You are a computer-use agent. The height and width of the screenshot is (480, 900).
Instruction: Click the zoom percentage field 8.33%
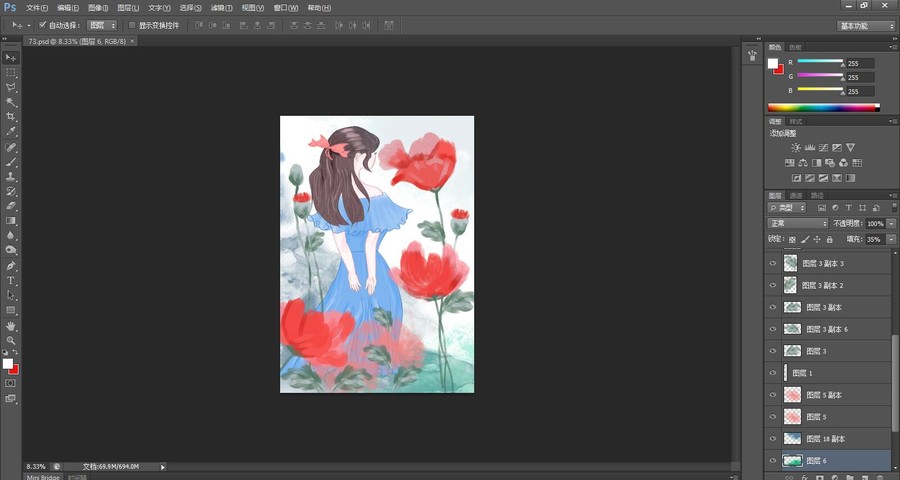click(x=36, y=467)
